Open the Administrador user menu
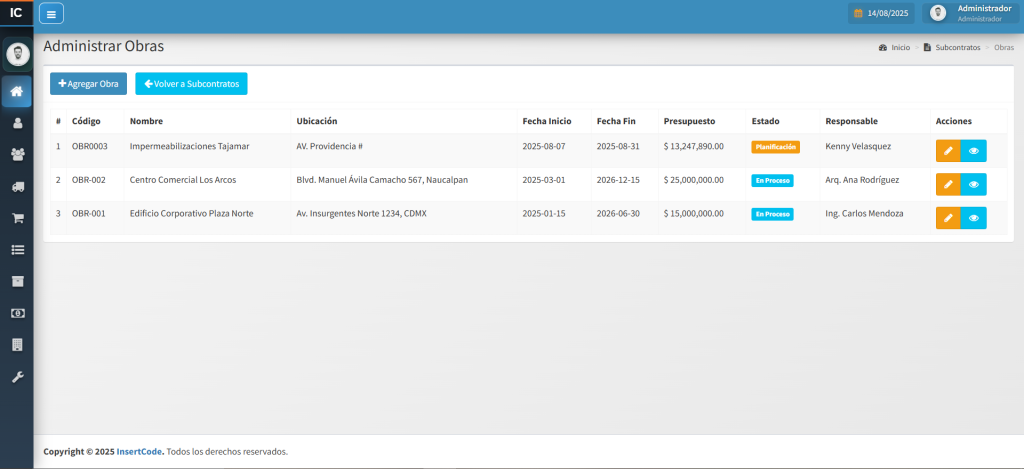This screenshot has width=1024, height=469. (972, 13)
